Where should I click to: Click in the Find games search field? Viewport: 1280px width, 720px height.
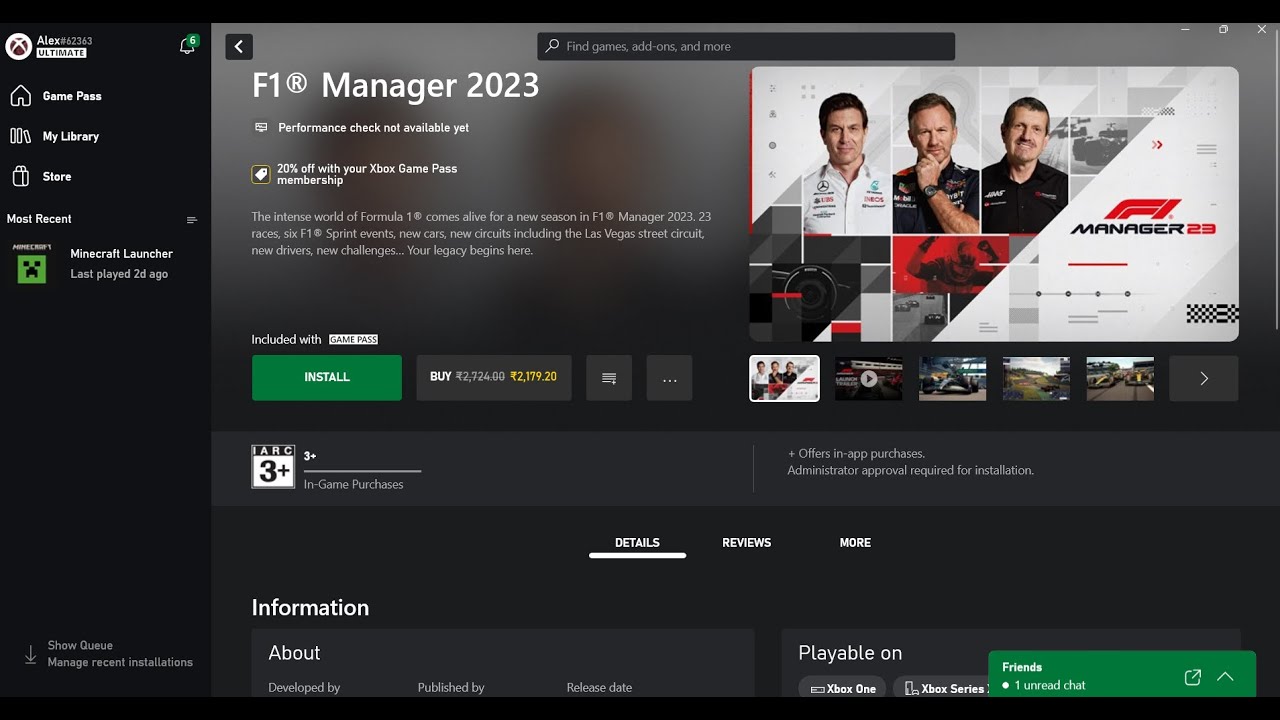point(746,46)
